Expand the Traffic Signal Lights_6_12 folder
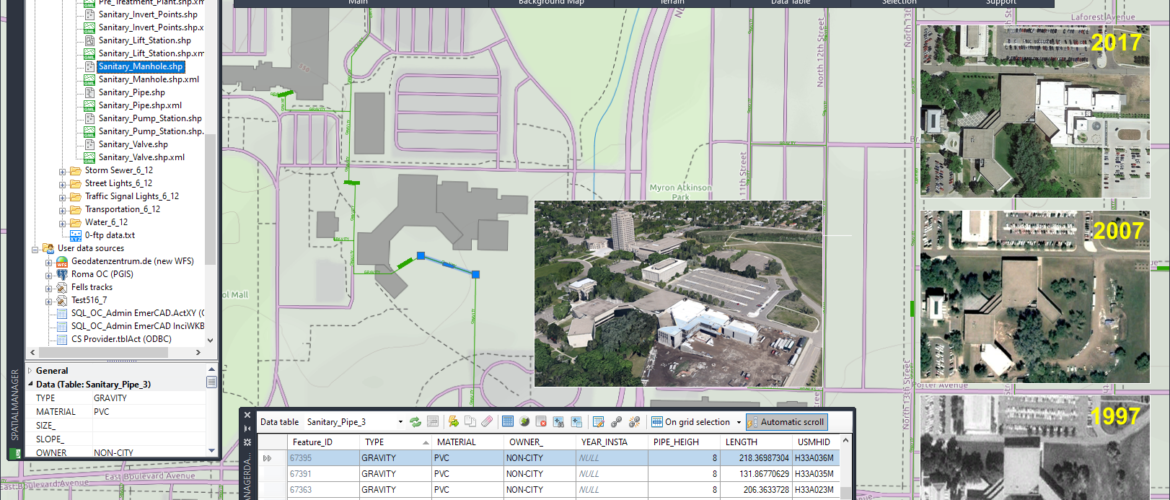The height and width of the screenshot is (500, 1170). tap(63, 196)
